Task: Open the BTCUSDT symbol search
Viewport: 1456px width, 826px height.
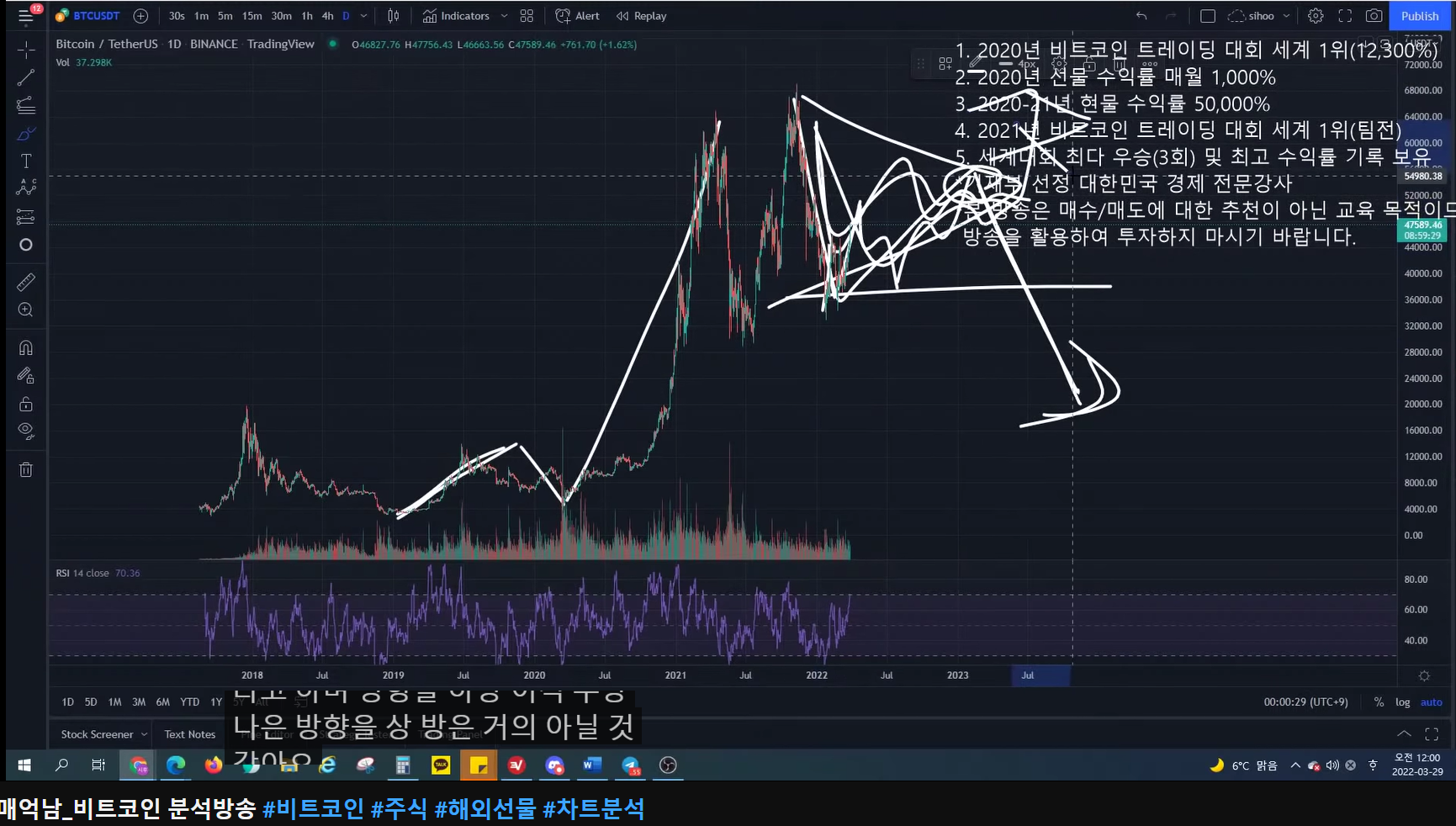Action: (87, 16)
